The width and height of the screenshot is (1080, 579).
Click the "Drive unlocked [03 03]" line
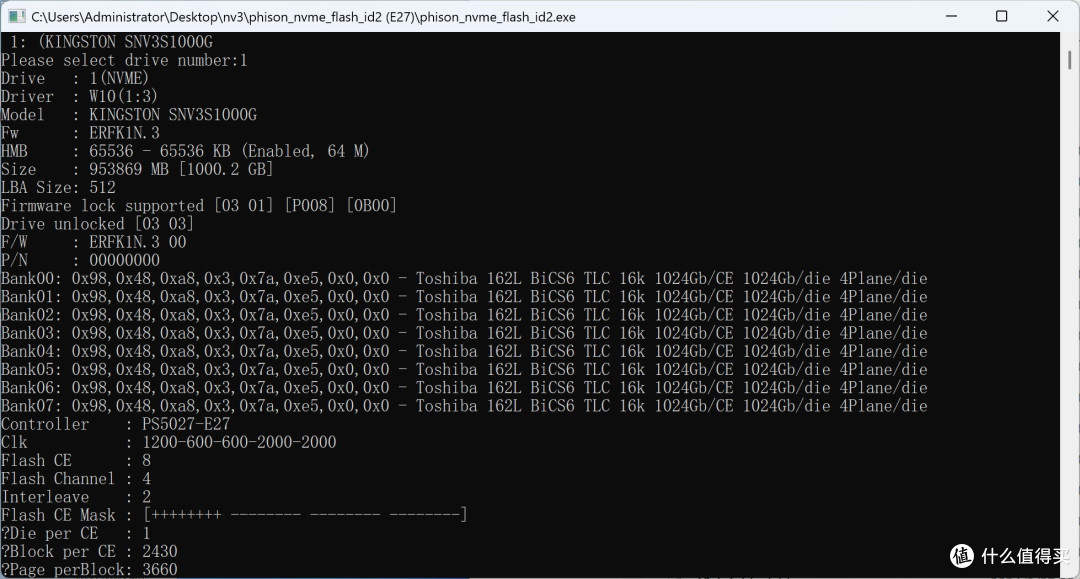(x=97, y=224)
